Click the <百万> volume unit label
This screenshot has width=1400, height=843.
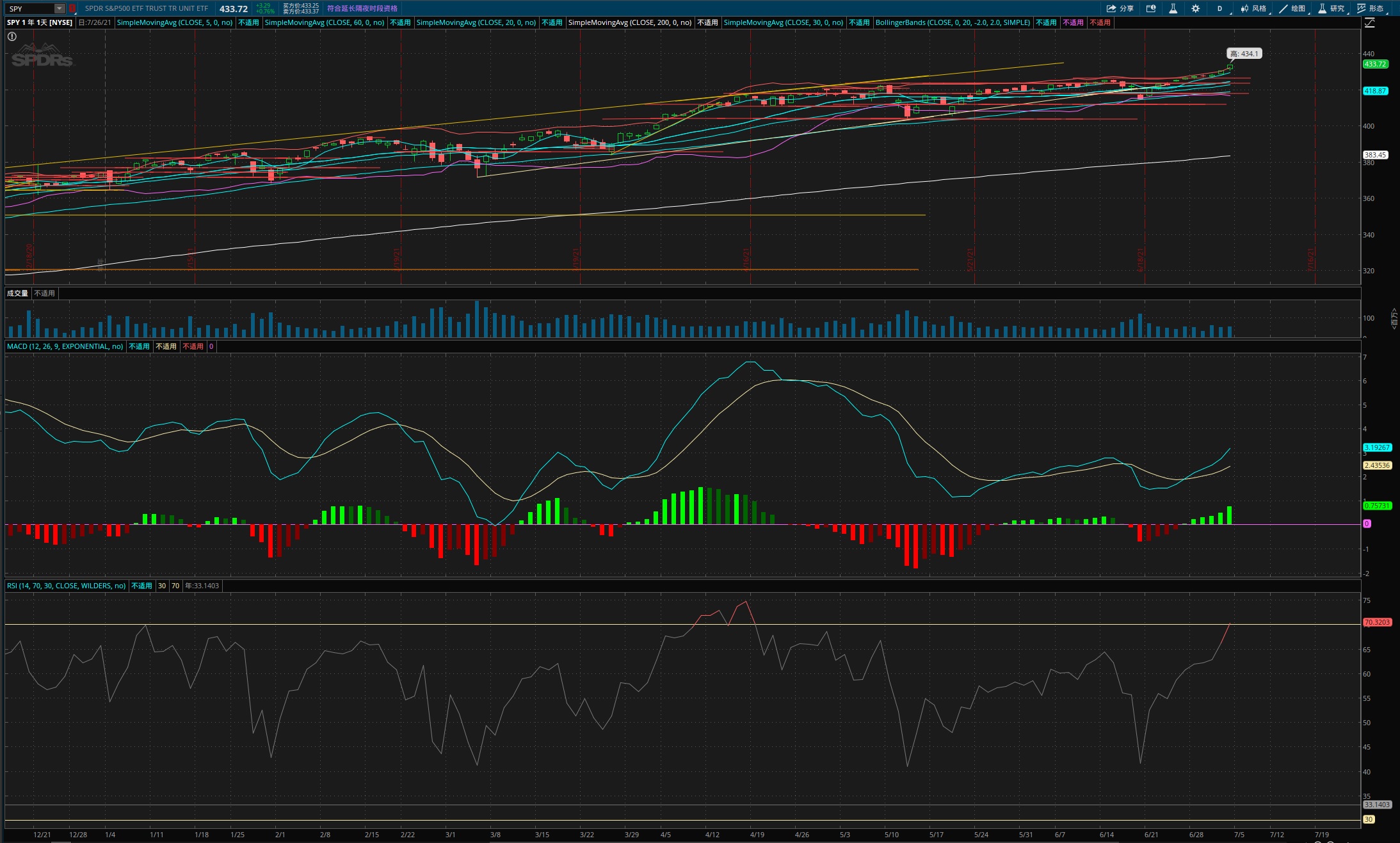[x=1394, y=318]
